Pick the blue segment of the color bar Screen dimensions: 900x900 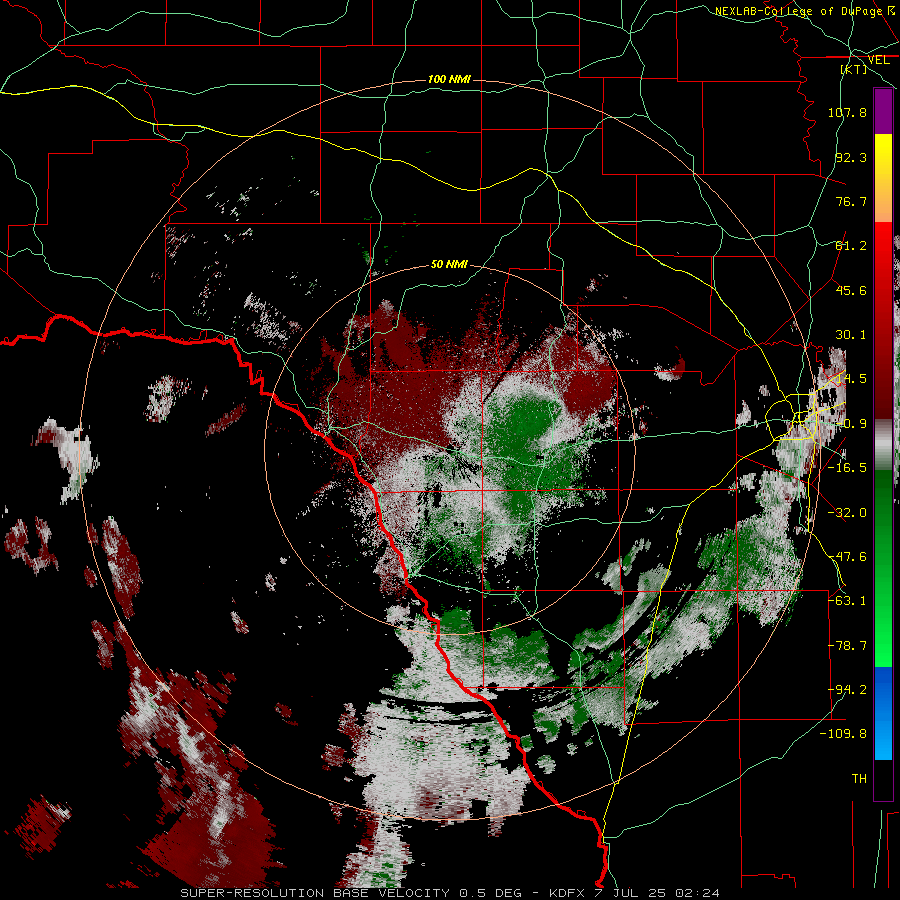point(883,713)
